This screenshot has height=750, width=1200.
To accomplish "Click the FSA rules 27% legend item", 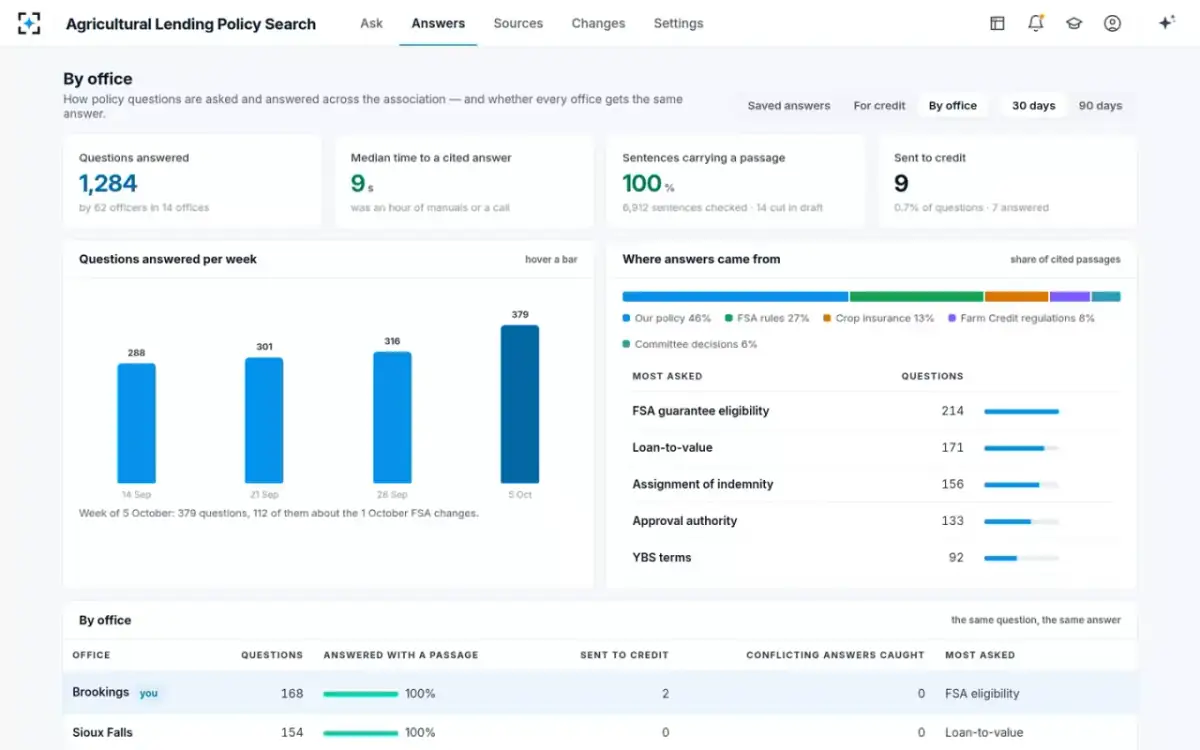I will [x=767, y=318].
